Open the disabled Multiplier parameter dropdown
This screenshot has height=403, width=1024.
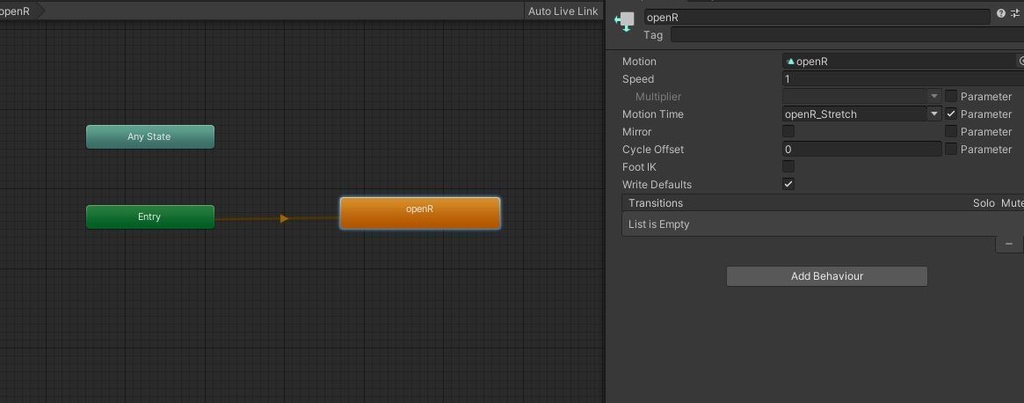(x=862, y=96)
